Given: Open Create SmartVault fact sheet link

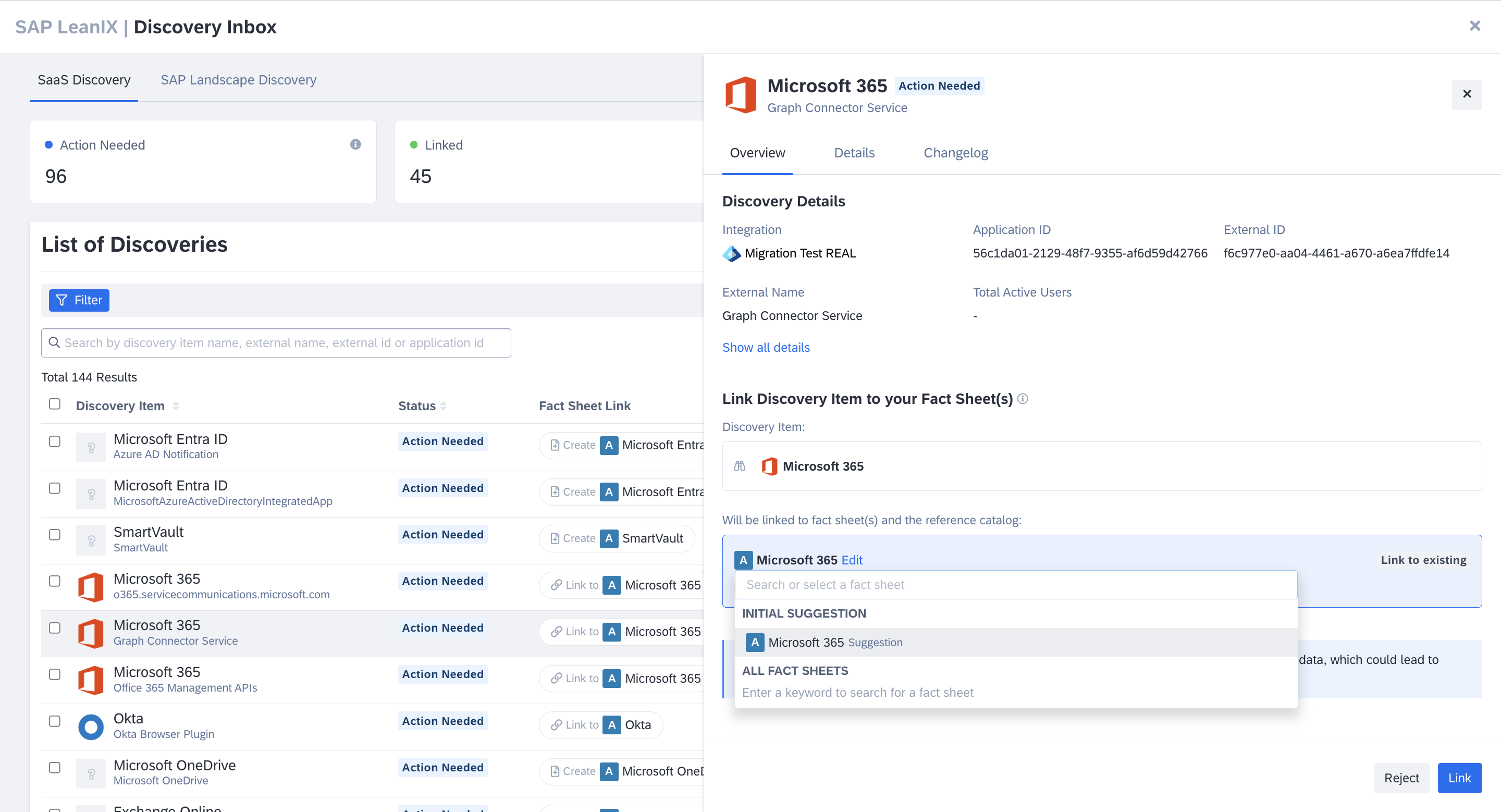Looking at the screenshot, I should 617,538.
